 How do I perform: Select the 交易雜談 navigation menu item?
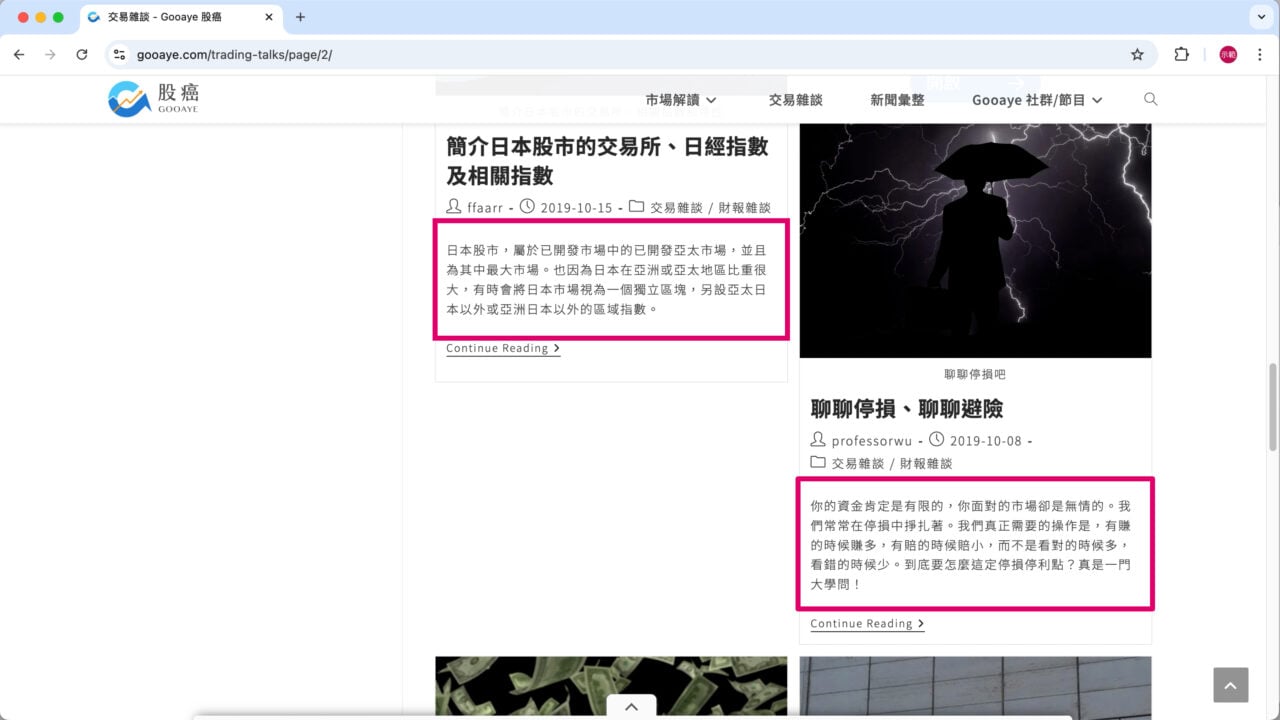[795, 99]
